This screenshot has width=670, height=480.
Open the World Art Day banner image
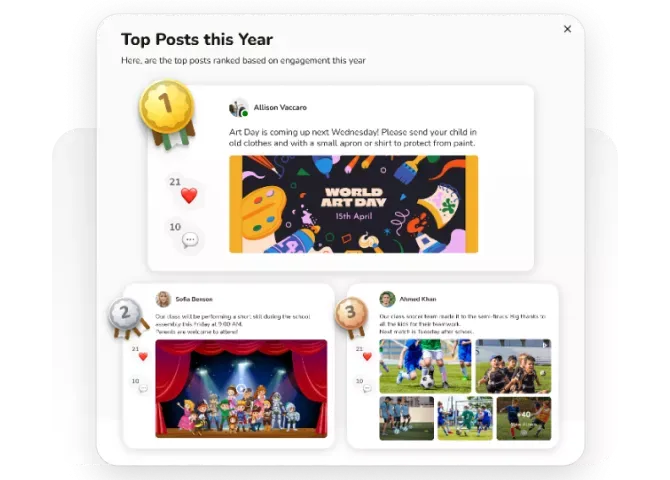[x=353, y=204]
